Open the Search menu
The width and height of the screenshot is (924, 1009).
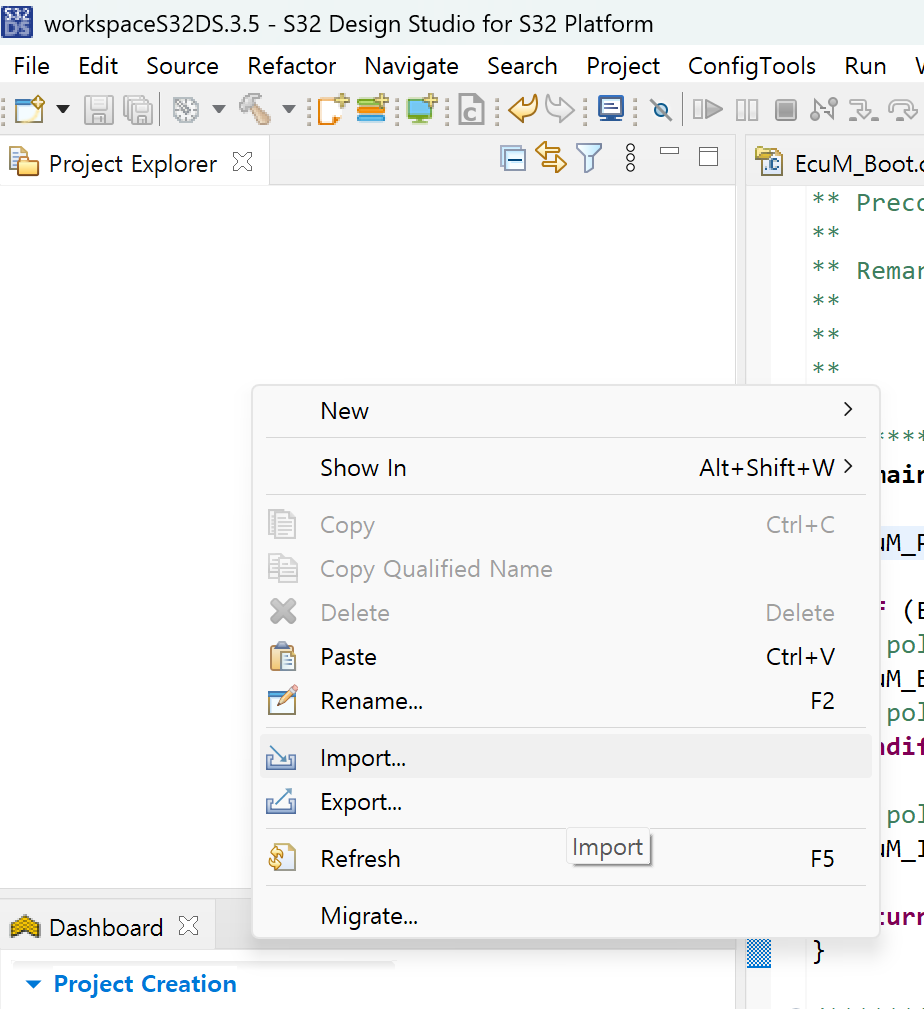[x=522, y=66]
